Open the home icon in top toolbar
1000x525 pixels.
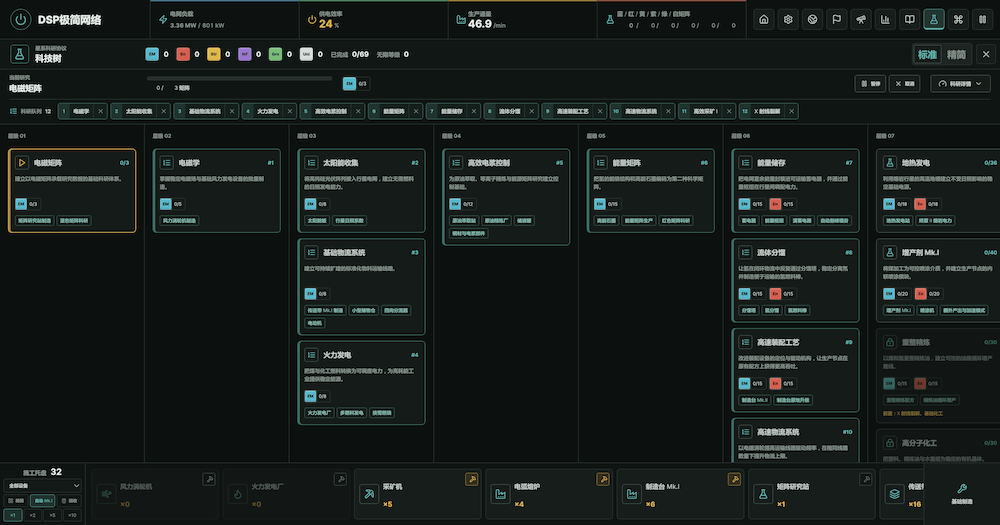pyautogui.click(x=763, y=20)
